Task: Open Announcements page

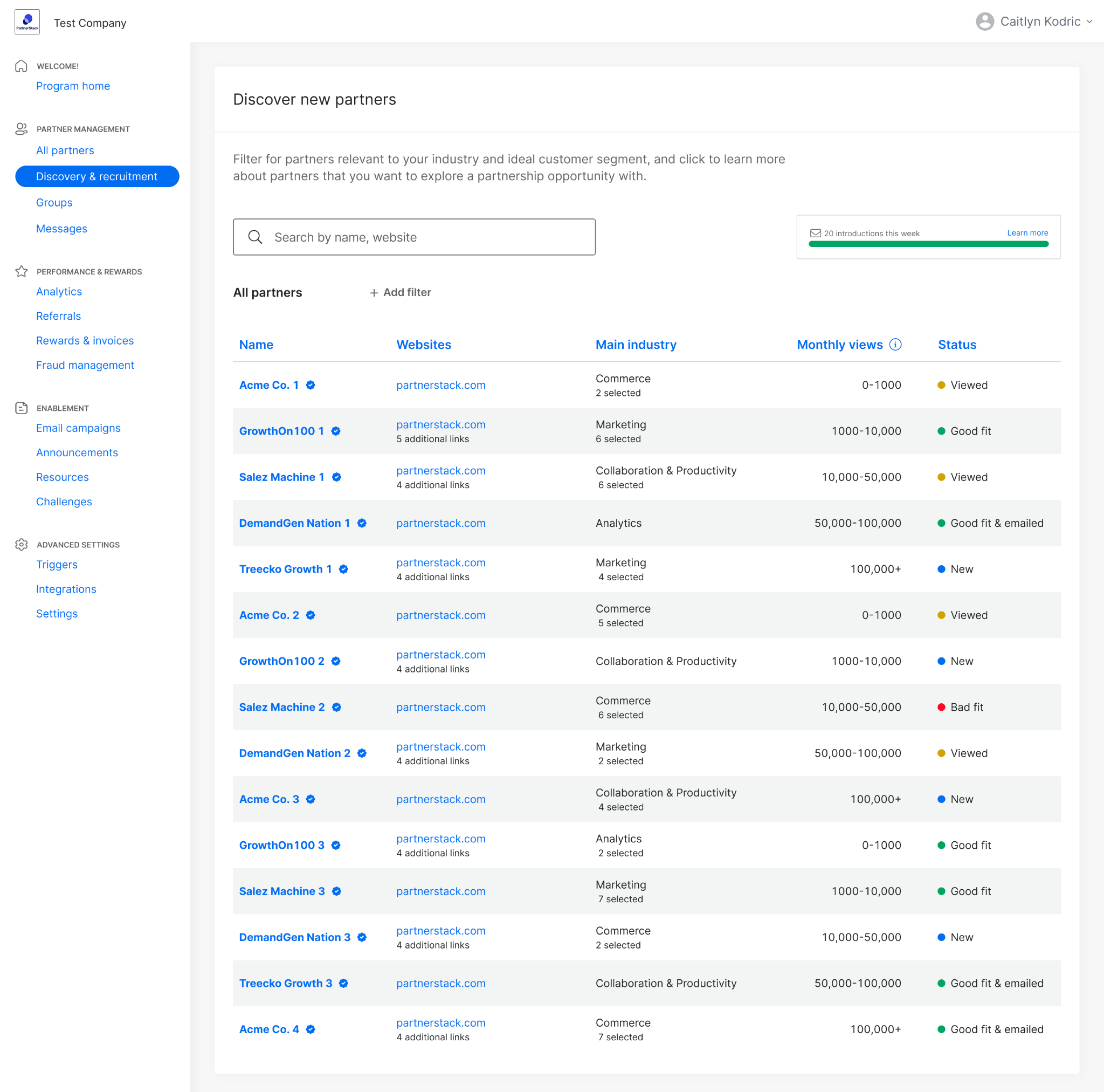Action: click(x=77, y=453)
